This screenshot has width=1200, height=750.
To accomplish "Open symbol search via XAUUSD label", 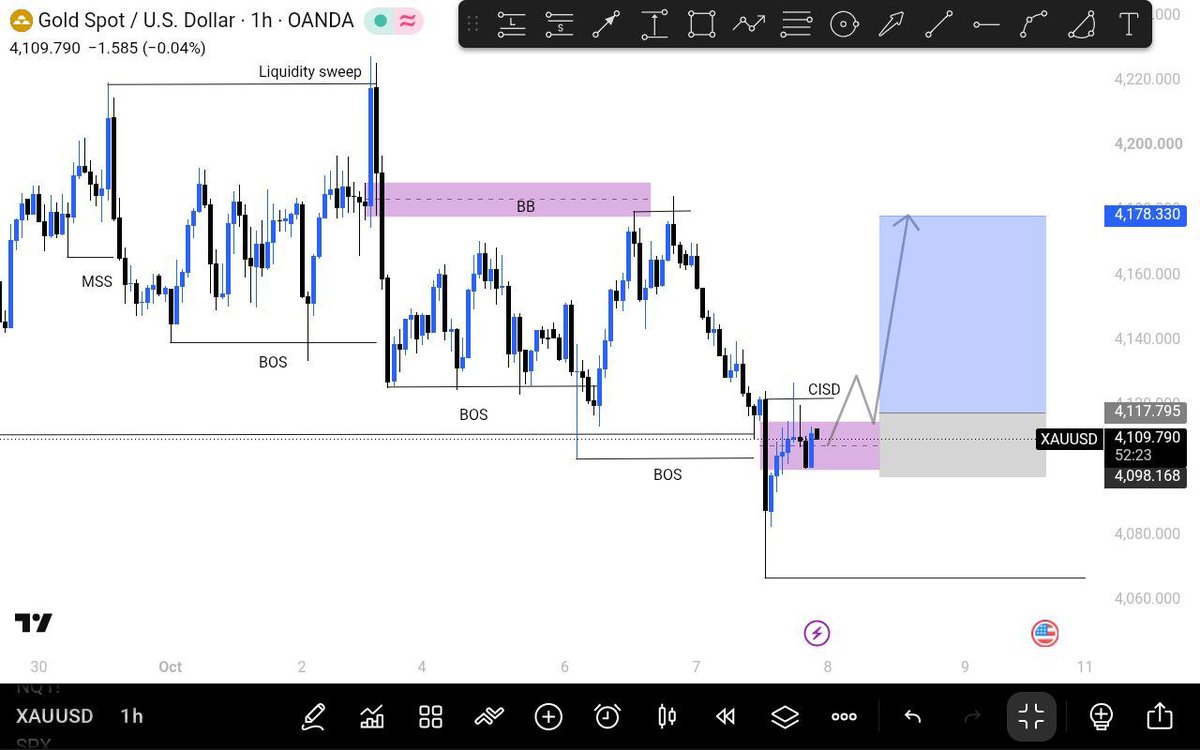I will point(54,716).
